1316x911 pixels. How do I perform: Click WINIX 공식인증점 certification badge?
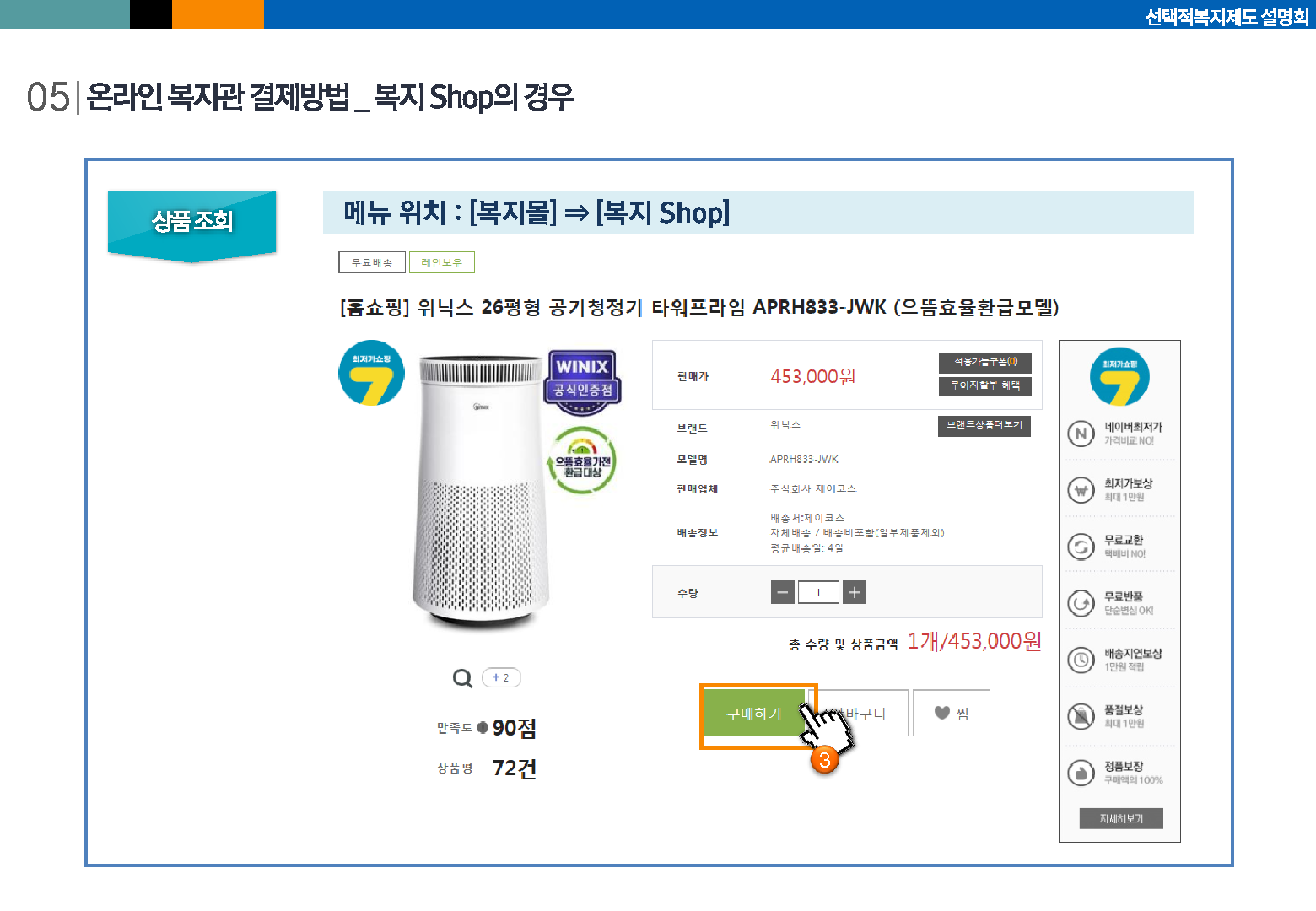coord(583,381)
